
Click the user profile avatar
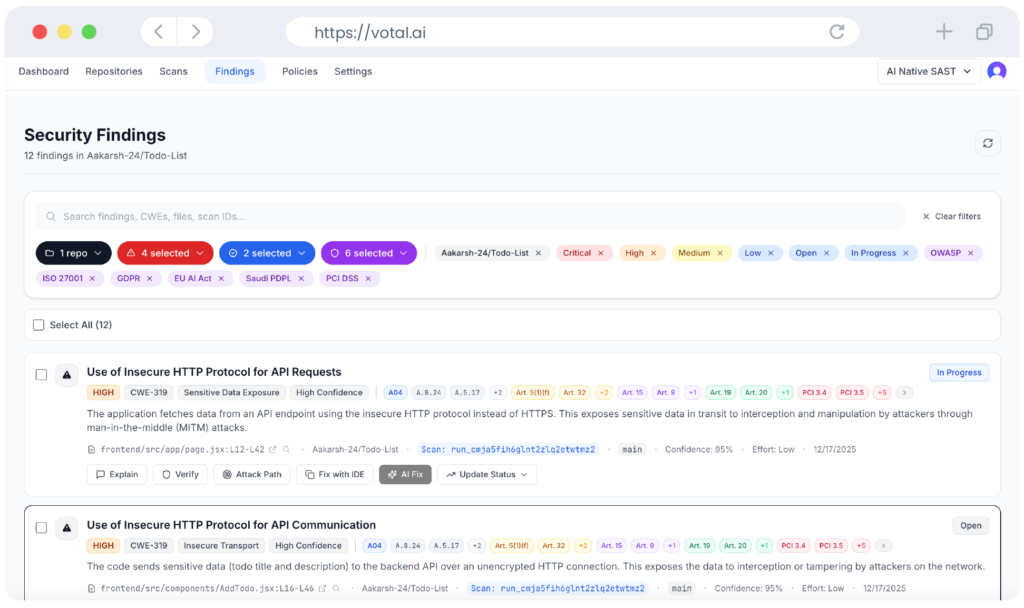pos(996,71)
